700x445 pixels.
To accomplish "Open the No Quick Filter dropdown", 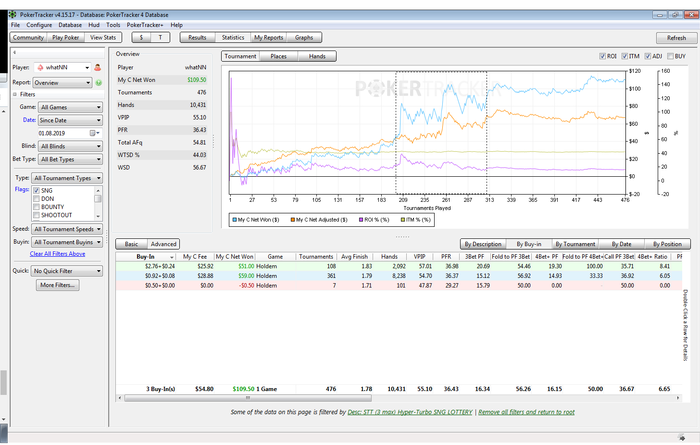I will point(67,271).
